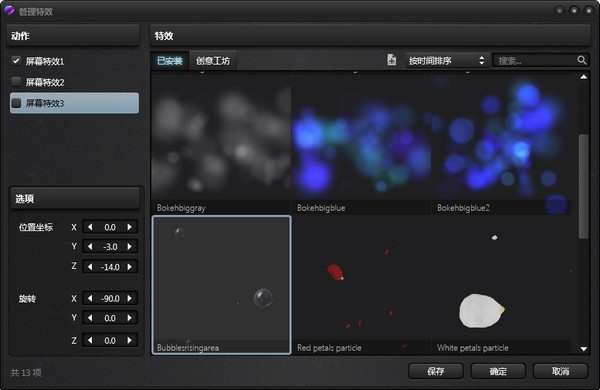Click the search magnifier icon
This screenshot has width=600, height=390.
(582, 60)
